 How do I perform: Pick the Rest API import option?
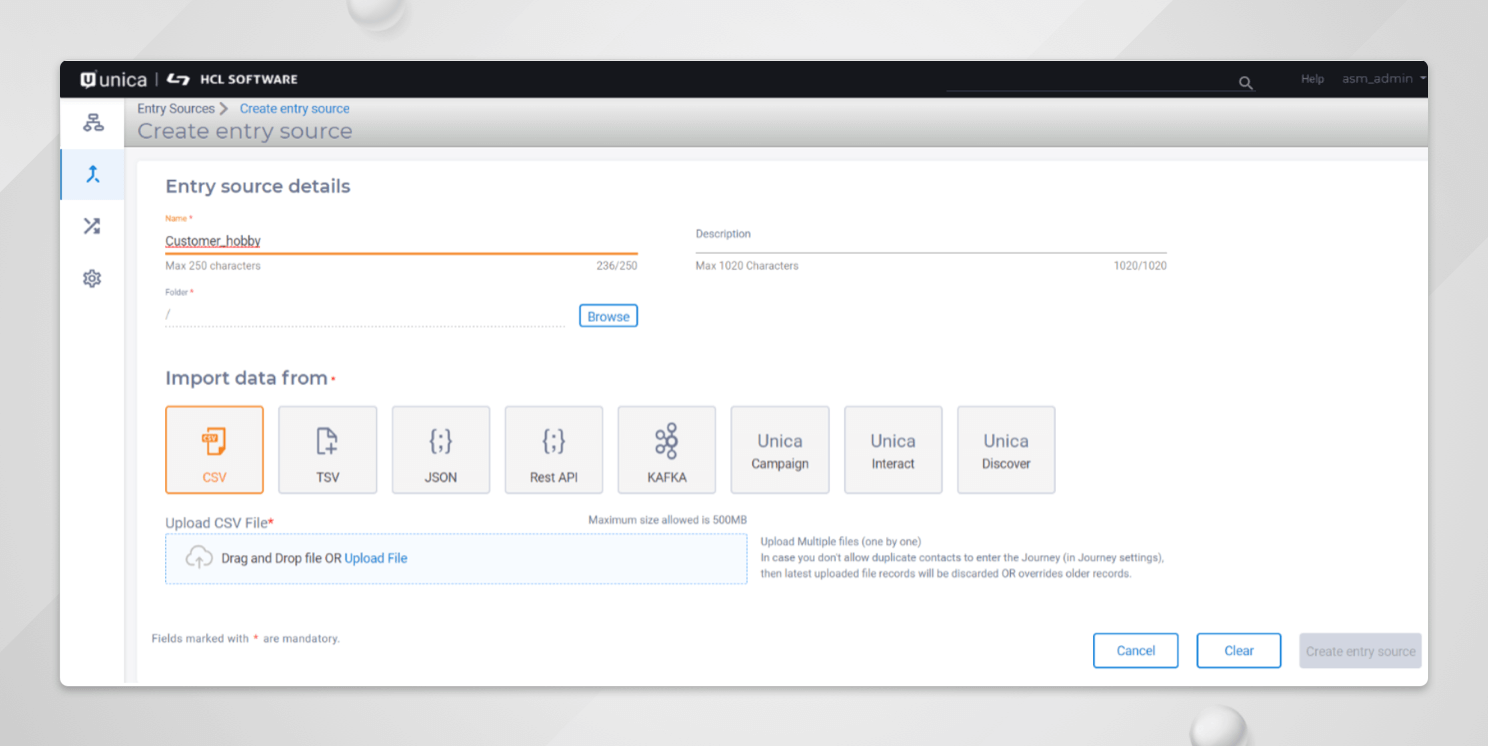(x=553, y=449)
